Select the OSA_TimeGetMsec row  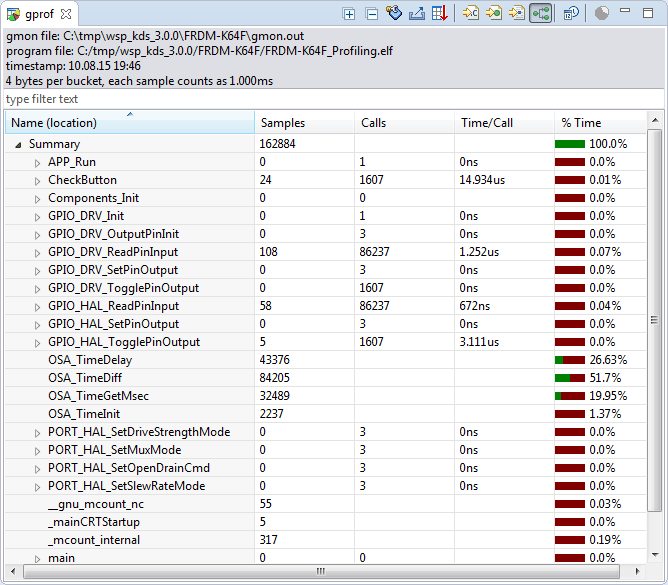pyautogui.click(x=325, y=396)
